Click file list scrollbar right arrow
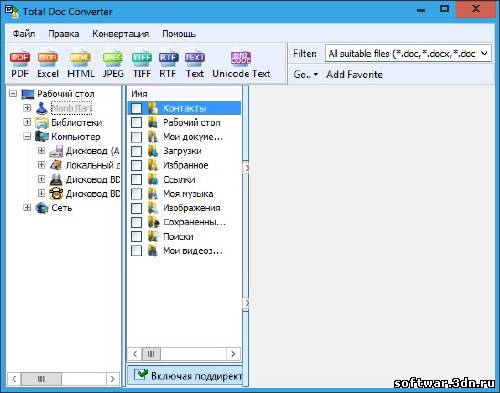Image resolution: width=500 pixels, height=393 pixels. 233,354
